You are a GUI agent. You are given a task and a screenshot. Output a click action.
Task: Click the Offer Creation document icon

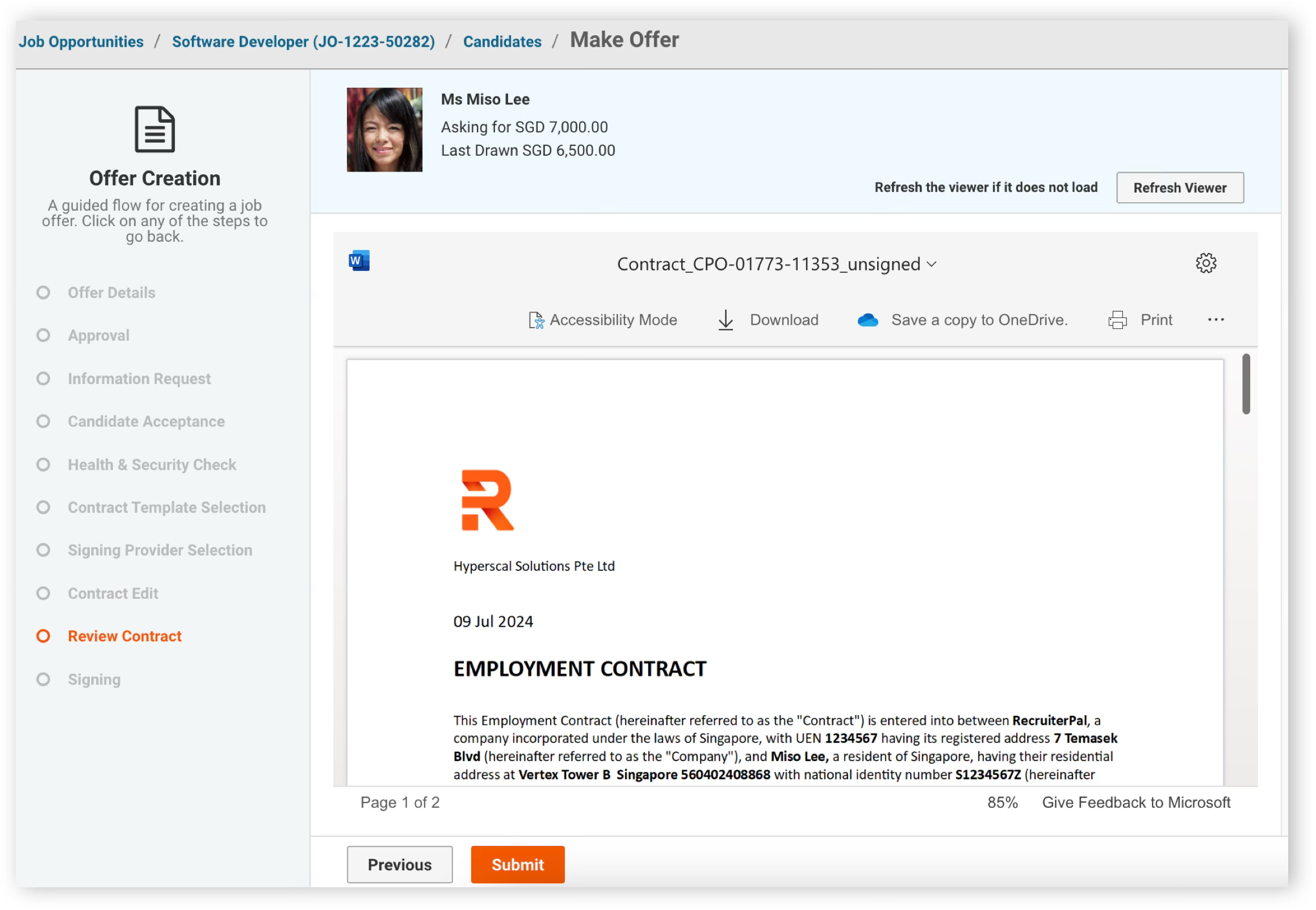tap(154, 130)
